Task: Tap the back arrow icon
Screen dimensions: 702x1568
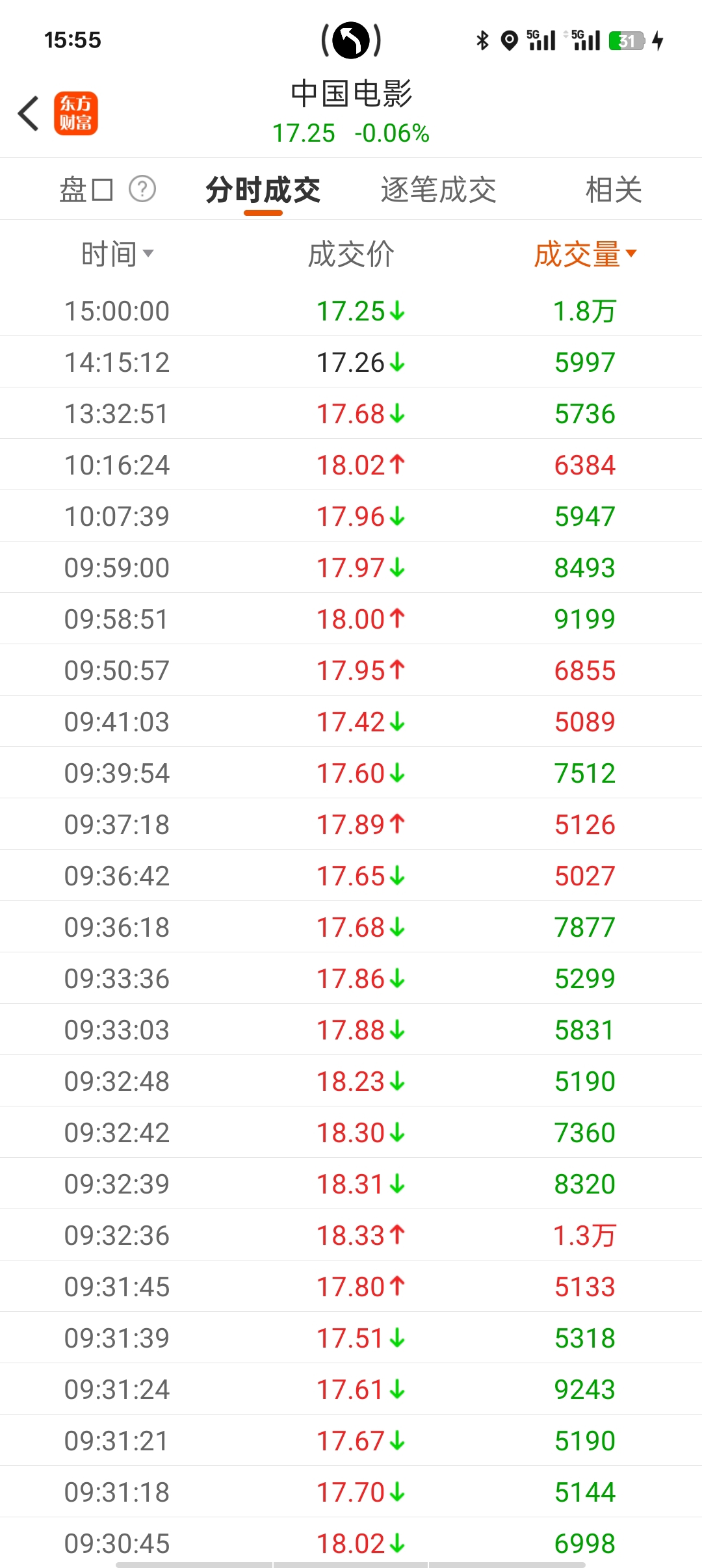Action: (29, 113)
